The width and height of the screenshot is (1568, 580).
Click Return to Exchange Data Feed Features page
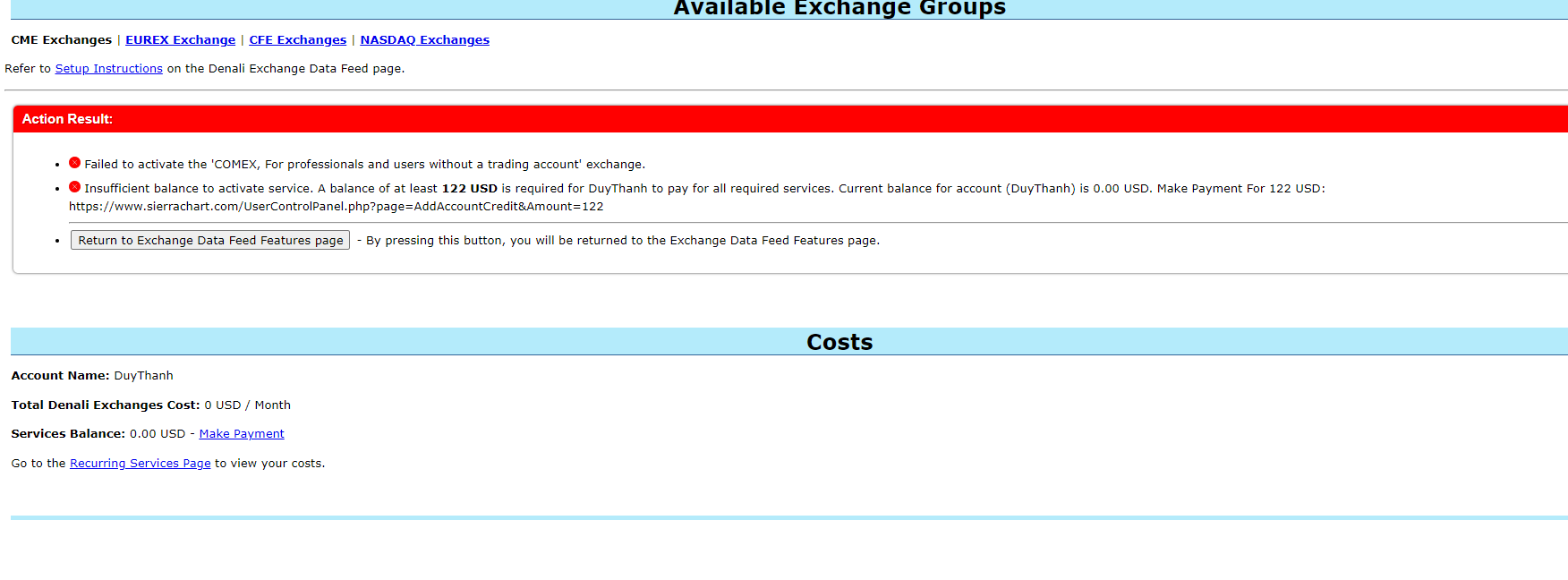tap(210, 240)
